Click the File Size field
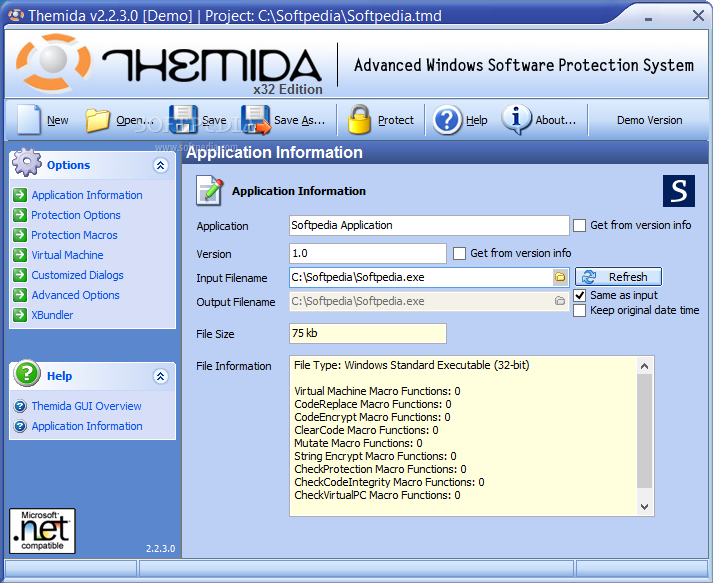Screen dimensions: 713x583 (x=367, y=333)
